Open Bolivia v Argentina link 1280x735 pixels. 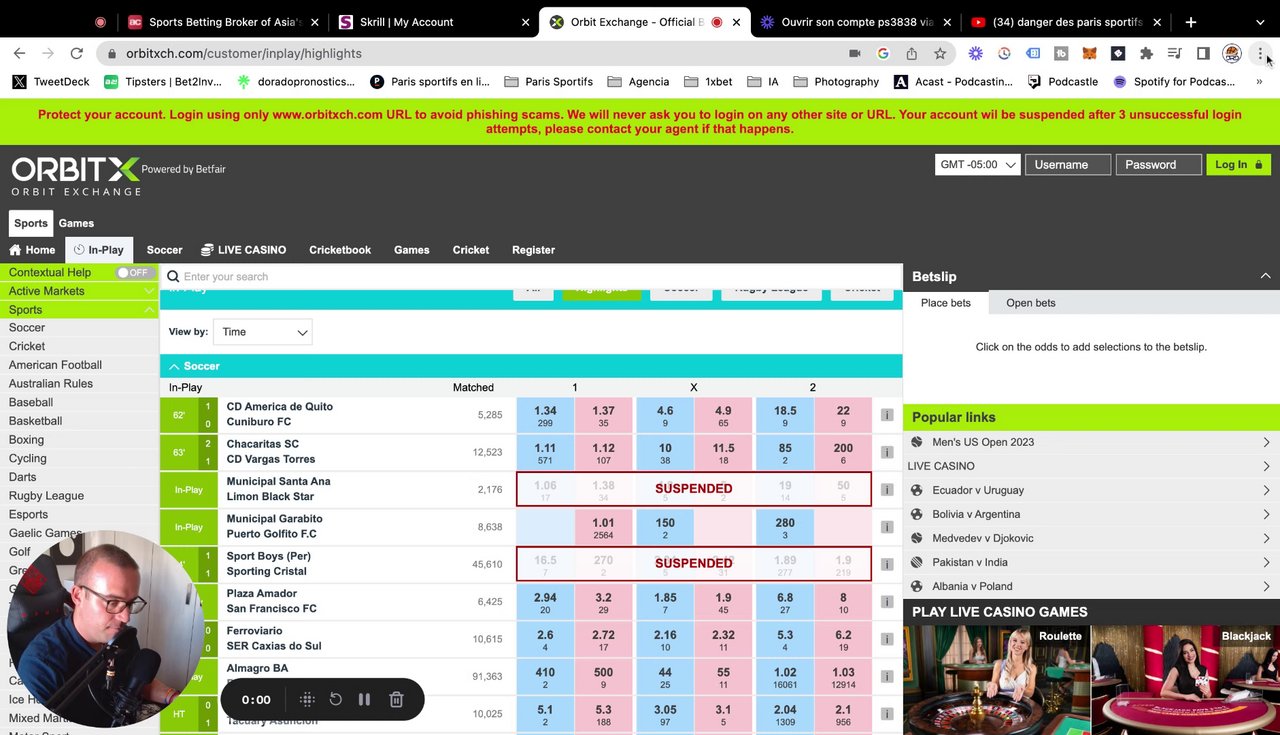coord(976,514)
